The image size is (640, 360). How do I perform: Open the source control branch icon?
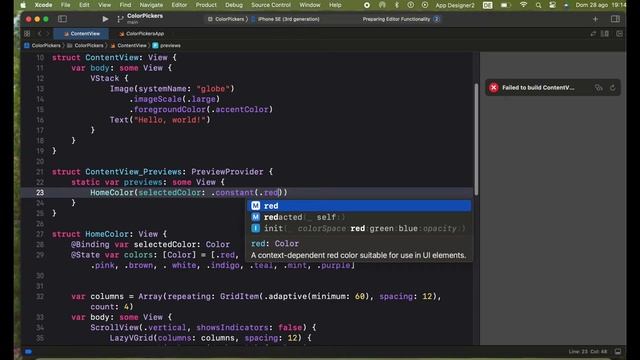point(120,19)
